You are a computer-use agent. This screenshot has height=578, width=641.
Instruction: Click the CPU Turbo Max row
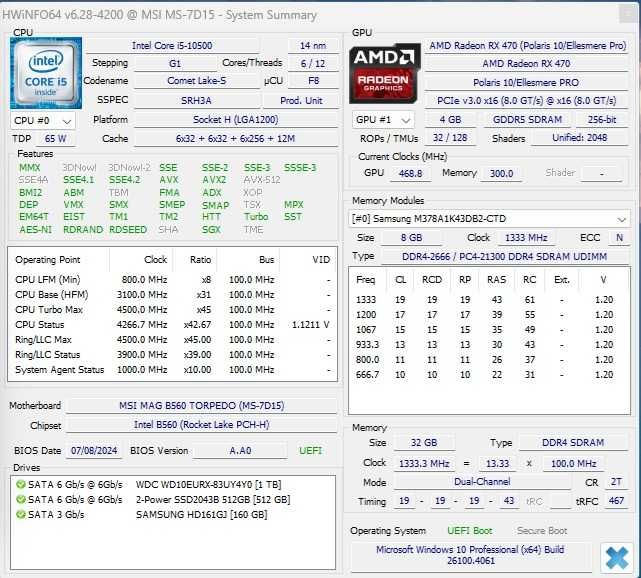pyautogui.click(x=172, y=310)
